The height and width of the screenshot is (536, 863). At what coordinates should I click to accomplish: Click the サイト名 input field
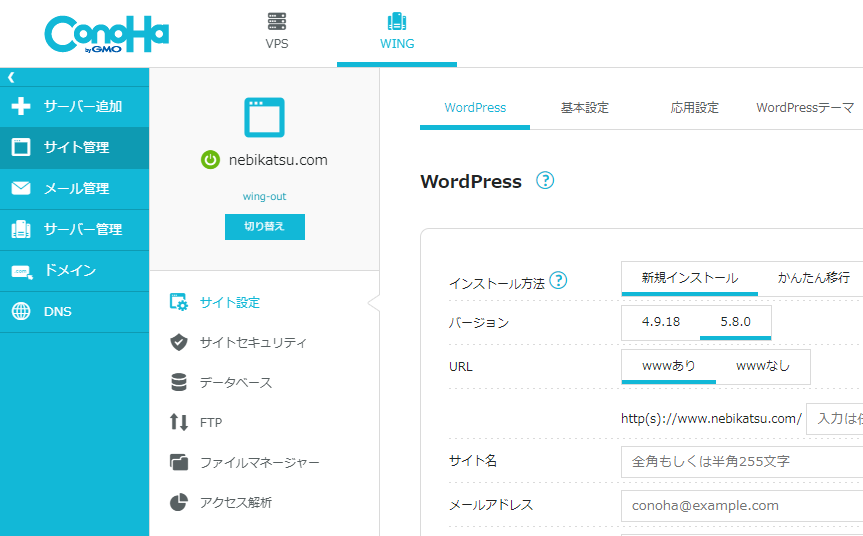coord(740,462)
